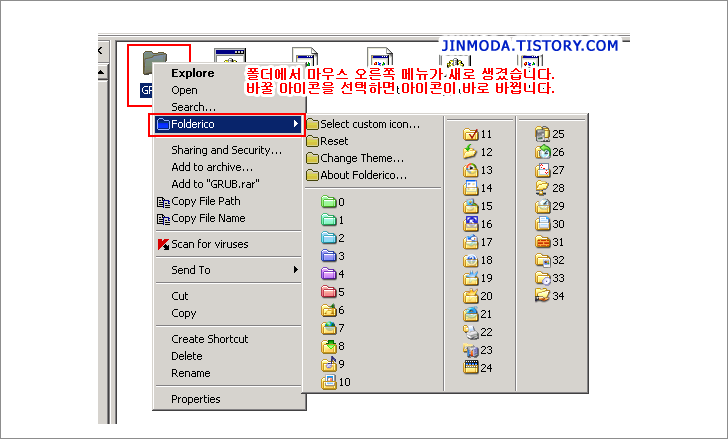Expand the Send To submenu arrow

pyautogui.click(x=296, y=270)
